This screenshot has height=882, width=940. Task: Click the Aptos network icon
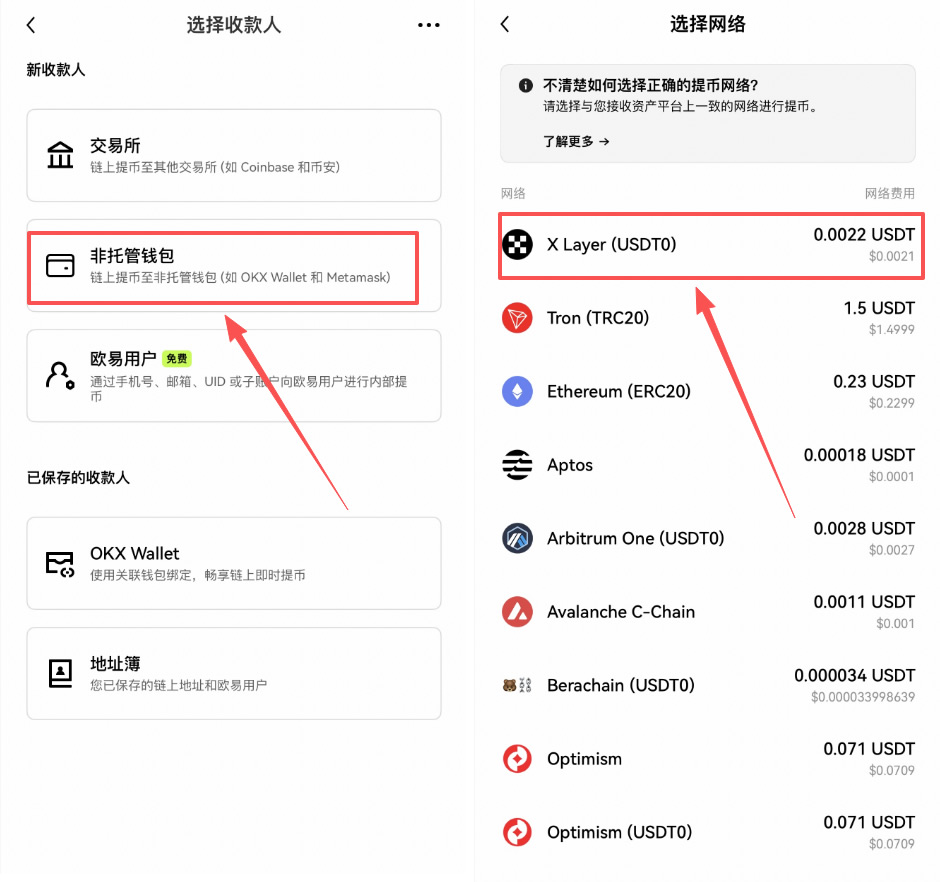click(517, 464)
